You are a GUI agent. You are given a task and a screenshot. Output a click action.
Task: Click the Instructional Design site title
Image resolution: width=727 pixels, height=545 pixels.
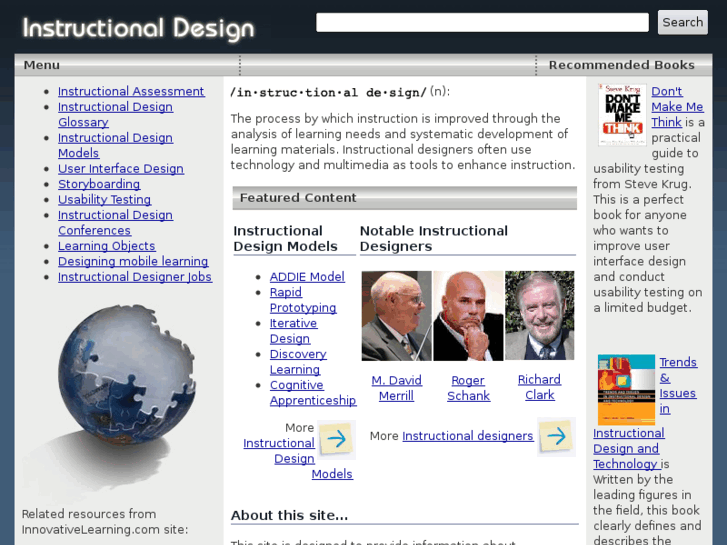pyautogui.click(x=139, y=28)
